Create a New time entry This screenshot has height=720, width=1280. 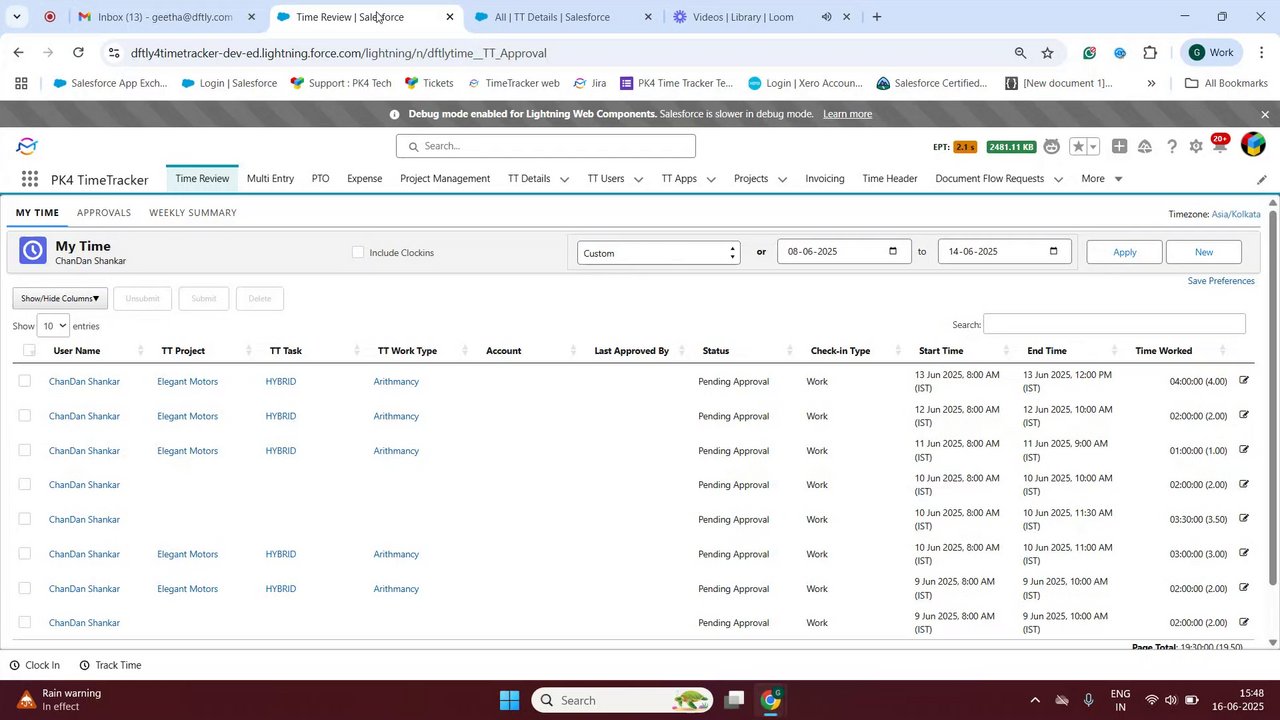point(1204,252)
